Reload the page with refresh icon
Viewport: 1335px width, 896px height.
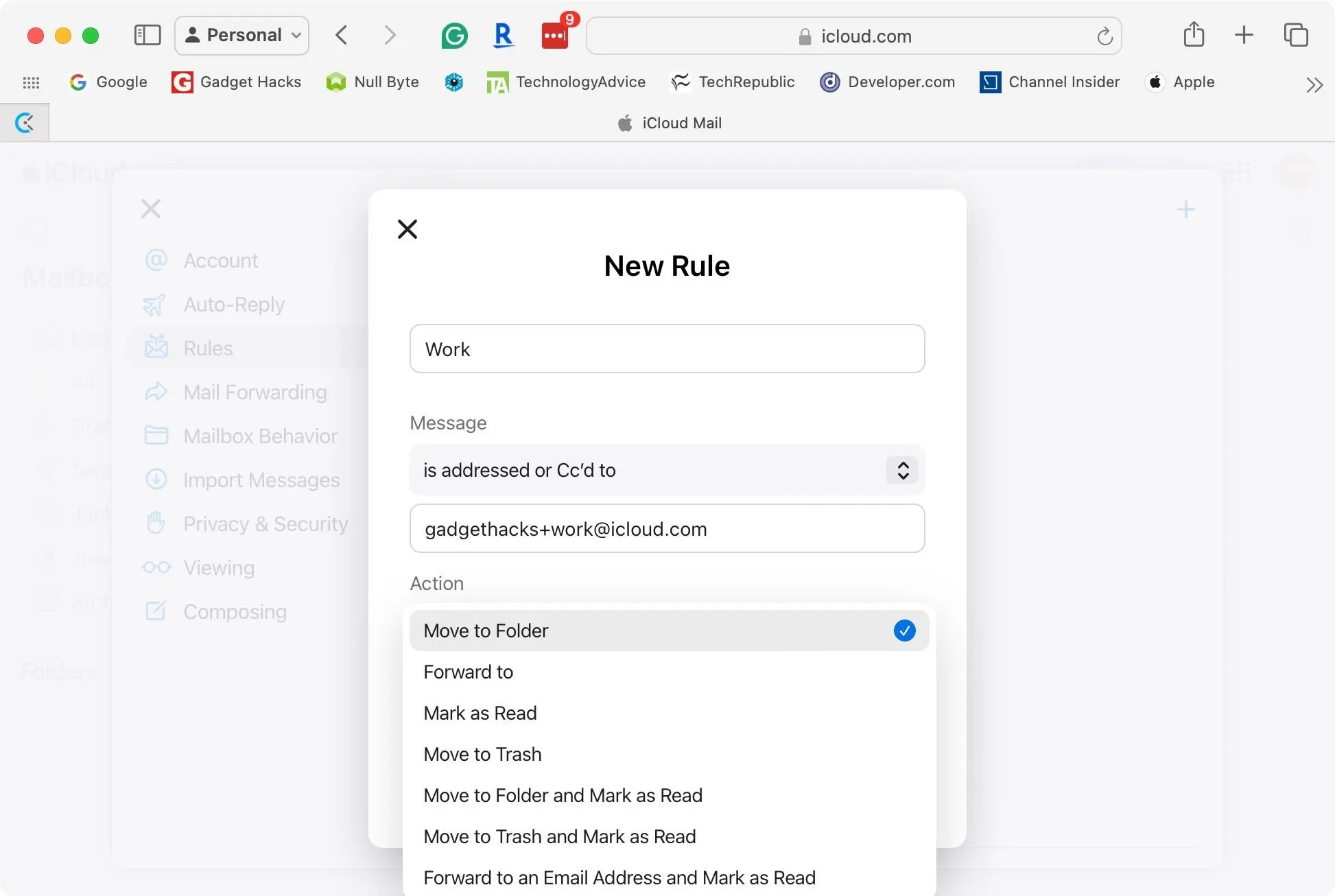point(1104,36)
